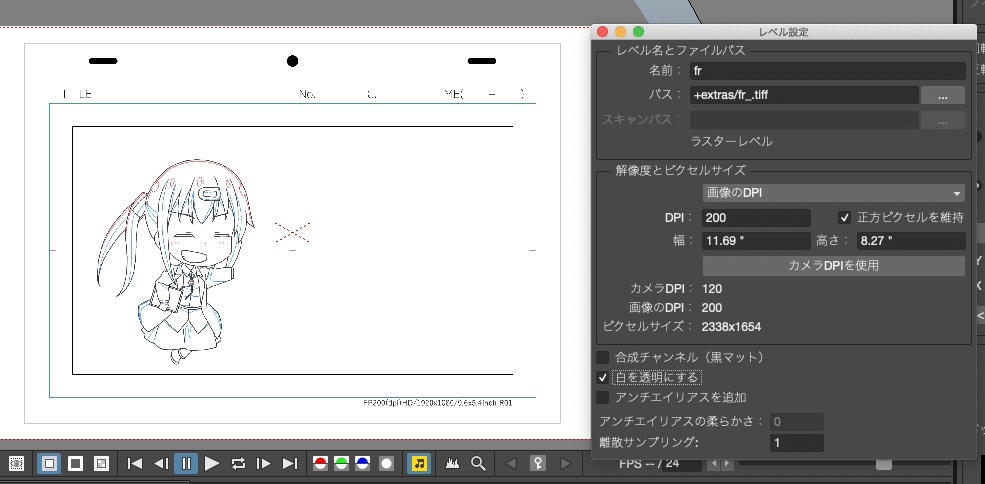Uncheck 白を透明にする checkbox
The image size is (985, 484).
[x=603, y=377]
